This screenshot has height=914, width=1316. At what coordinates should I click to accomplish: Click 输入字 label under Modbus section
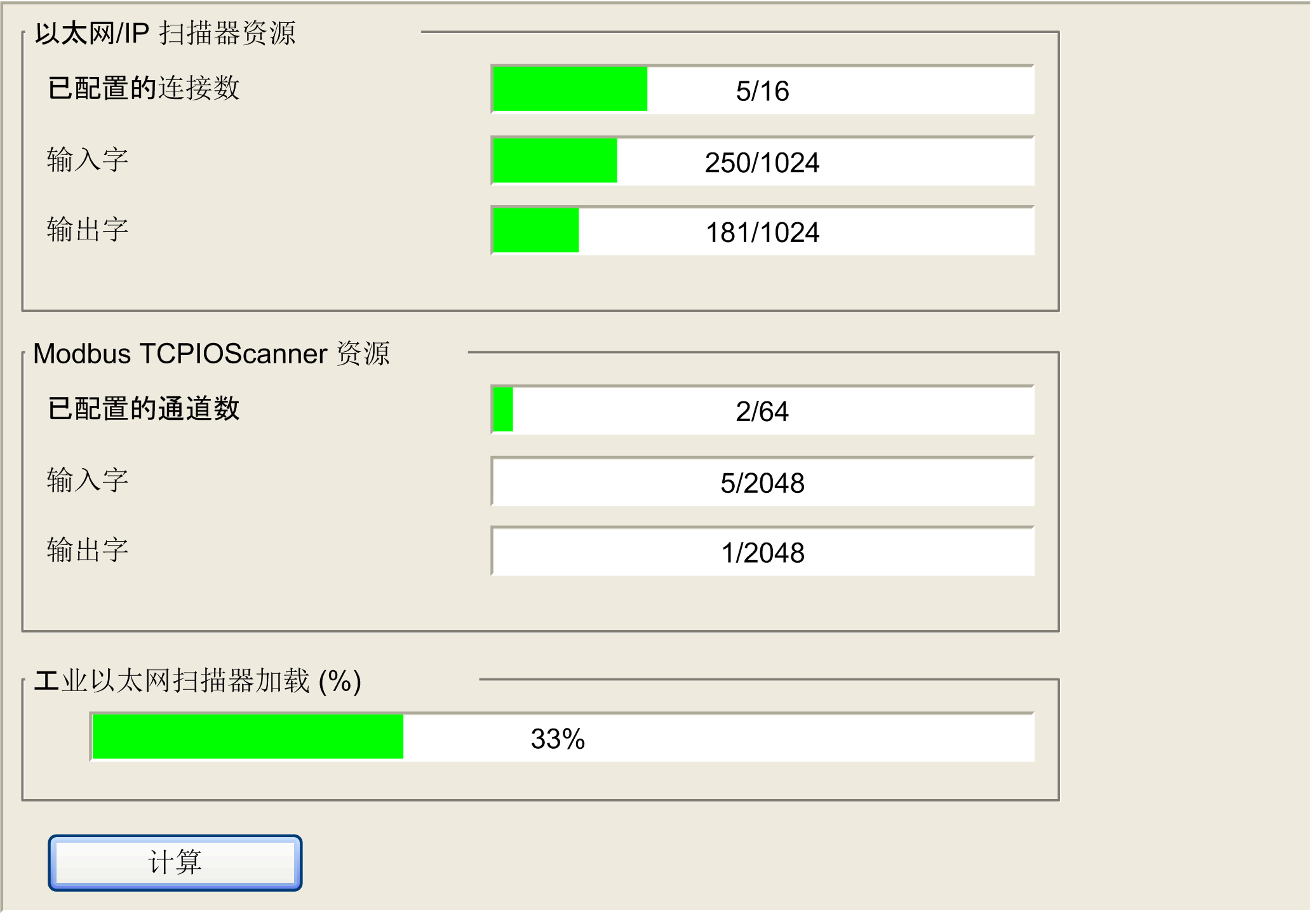pos(88,480)
